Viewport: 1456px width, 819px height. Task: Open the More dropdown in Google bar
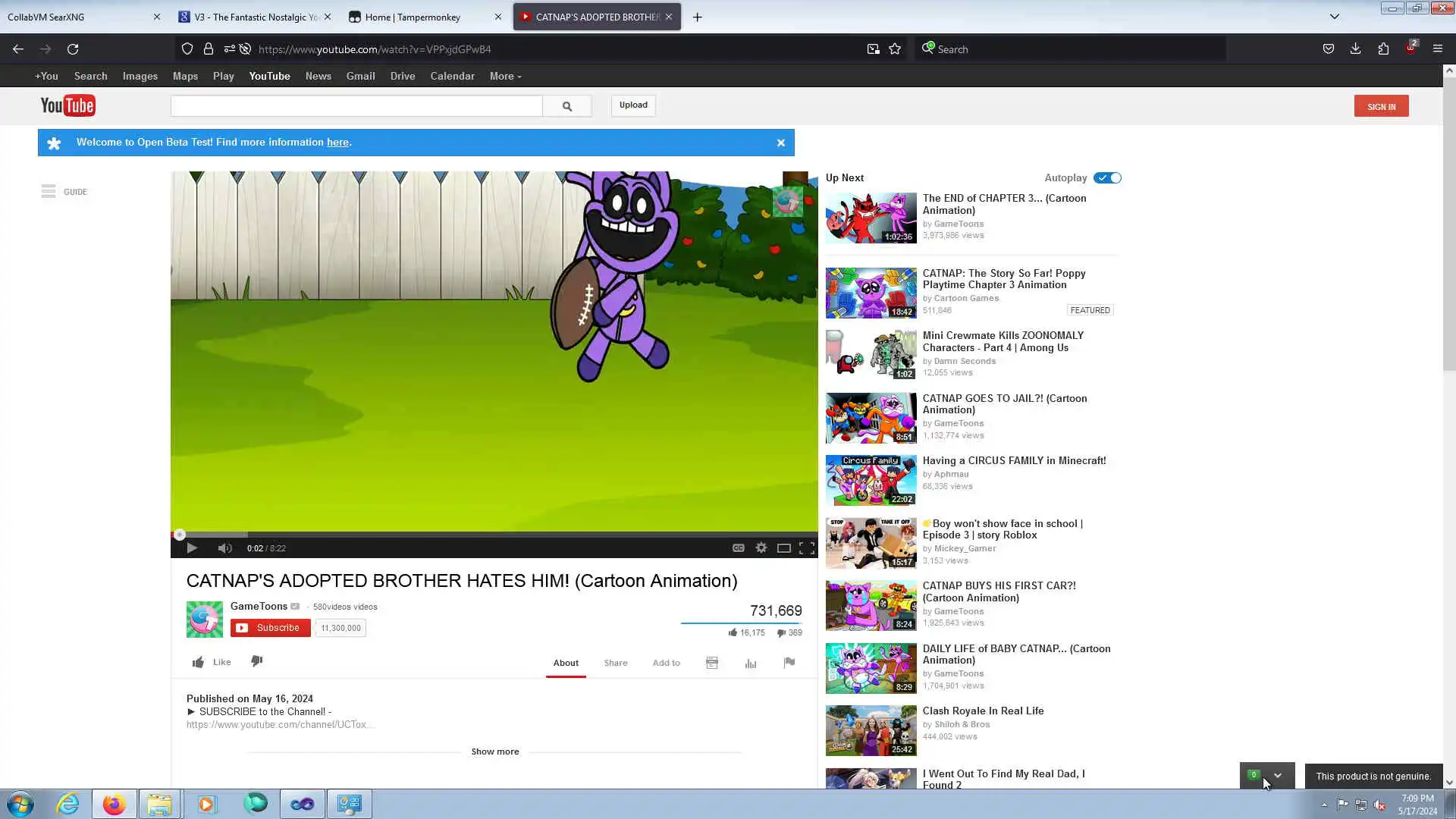tap(505, 77)
